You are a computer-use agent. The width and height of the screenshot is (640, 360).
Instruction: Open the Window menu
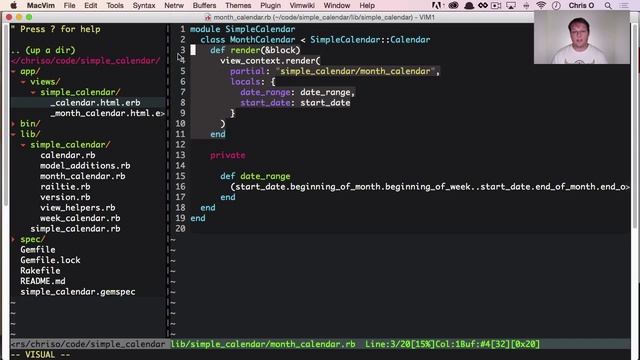(x=337, y=5)
